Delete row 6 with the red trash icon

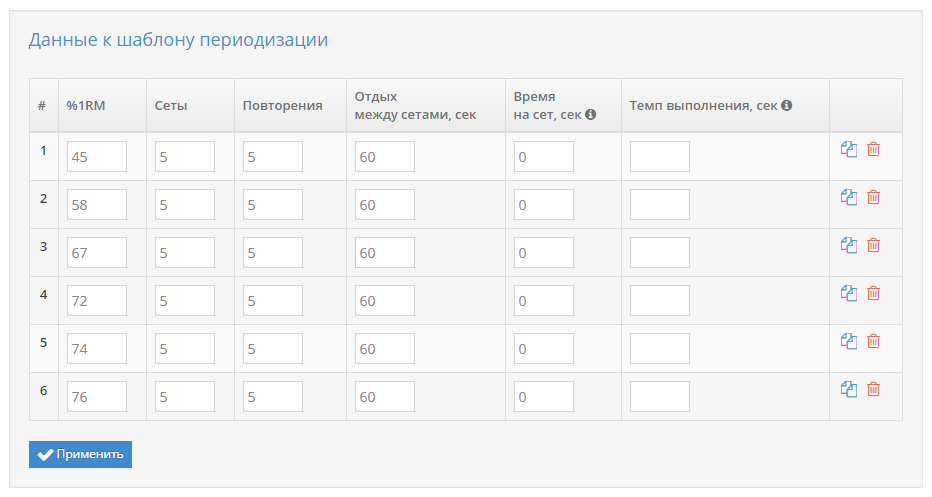point(873,389)
